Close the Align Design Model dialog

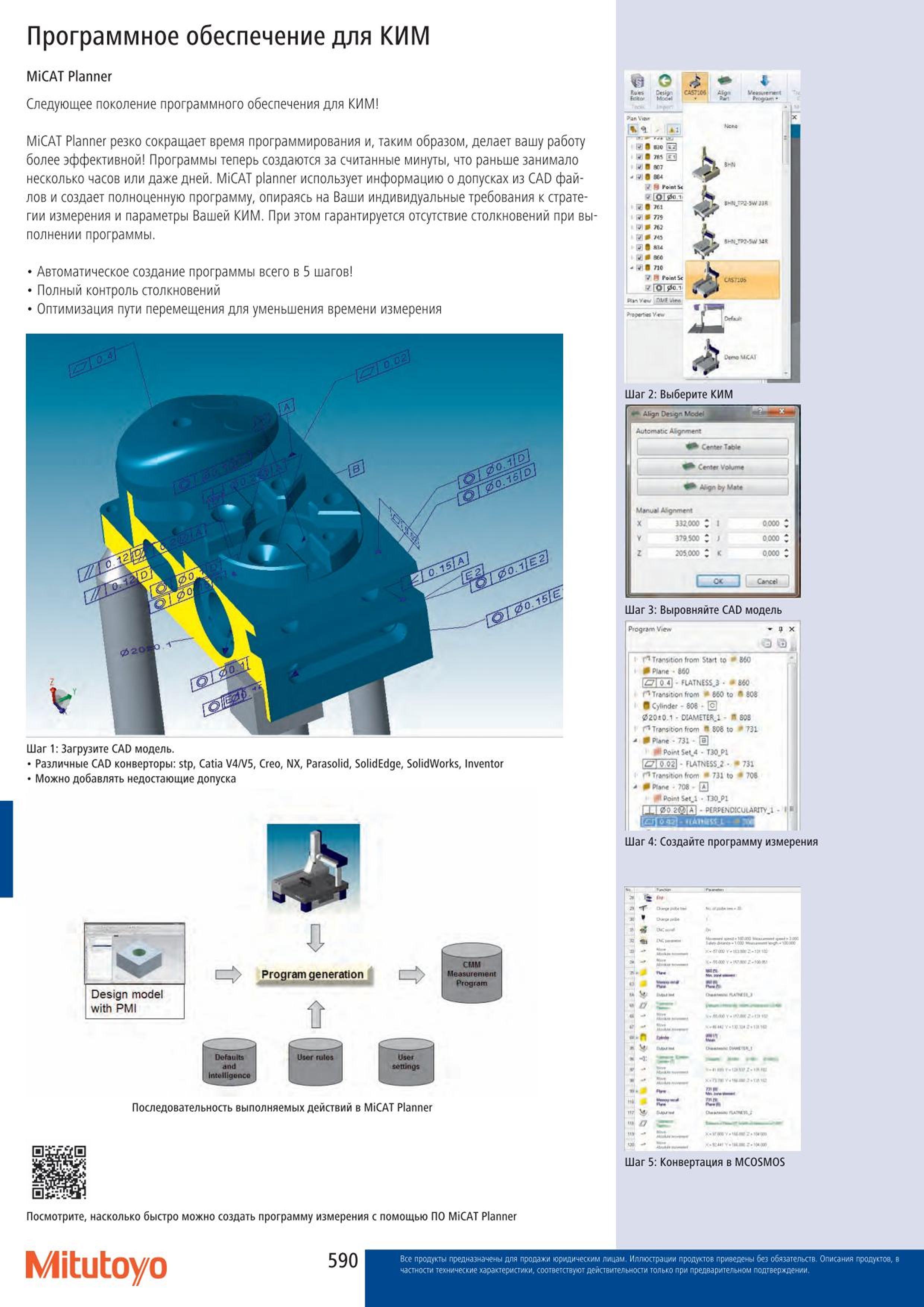pos(782,412)
